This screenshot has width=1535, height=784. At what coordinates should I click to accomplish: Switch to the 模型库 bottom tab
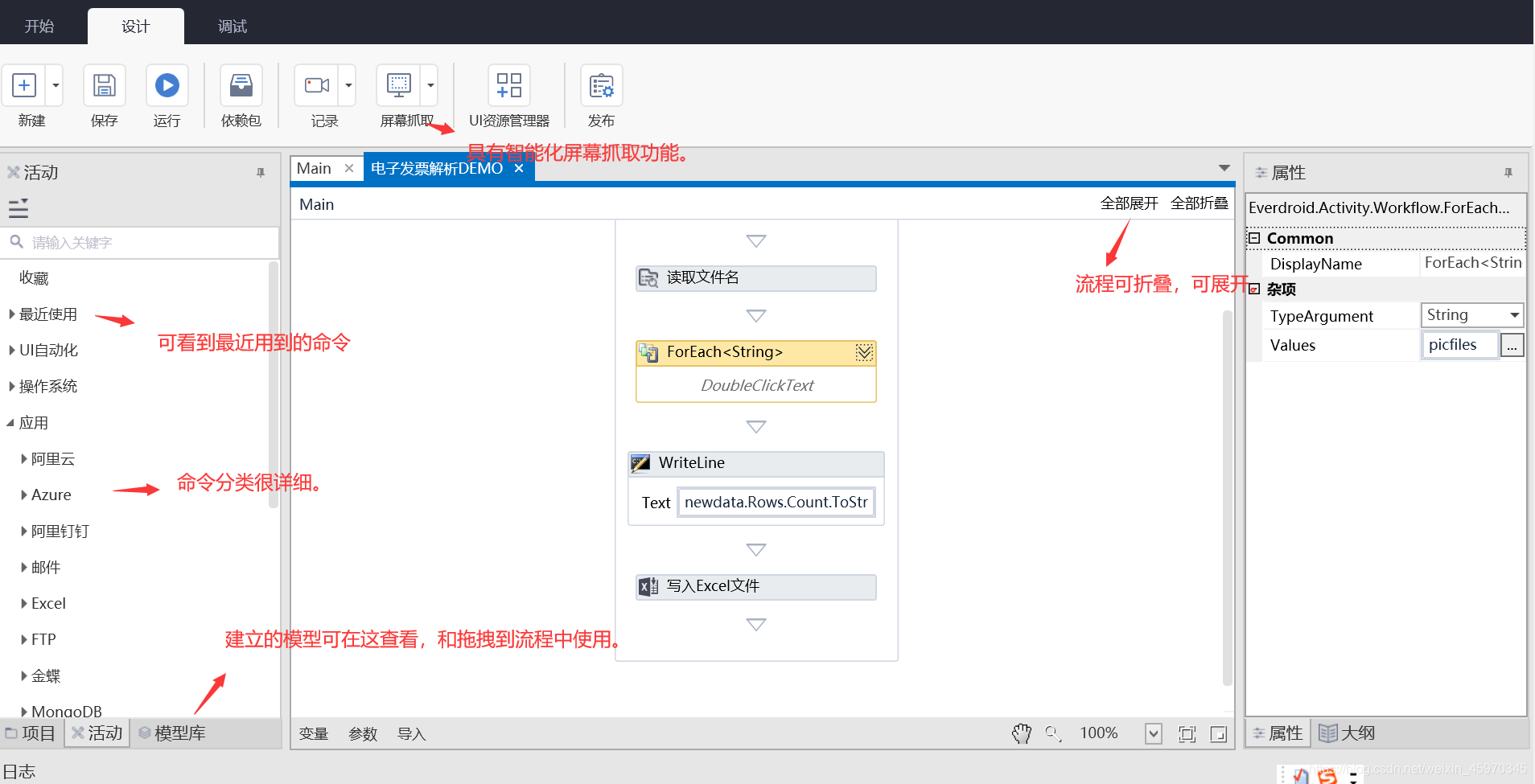(172, 733)
